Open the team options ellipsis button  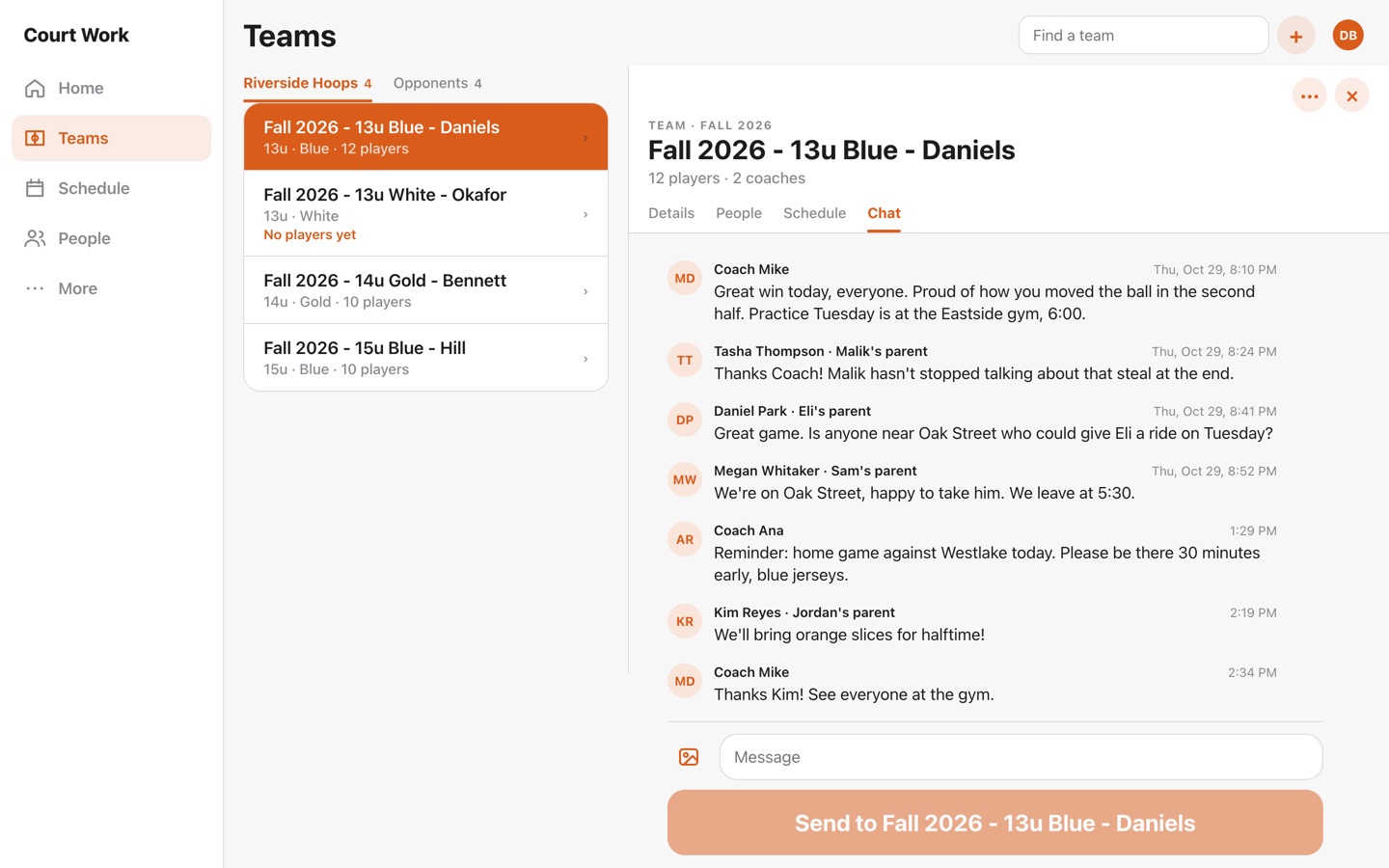tap(1310, 95)
